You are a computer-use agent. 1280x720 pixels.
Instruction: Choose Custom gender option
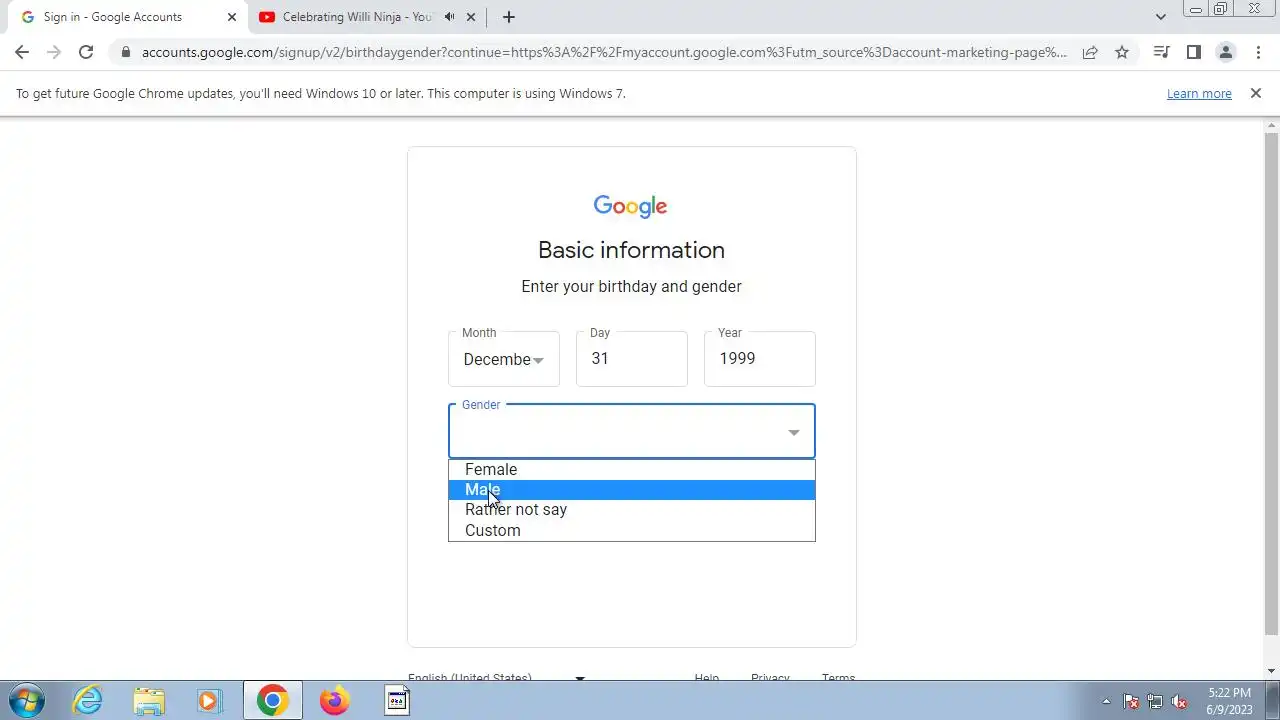pyautogui.click(x=632, y=531)
